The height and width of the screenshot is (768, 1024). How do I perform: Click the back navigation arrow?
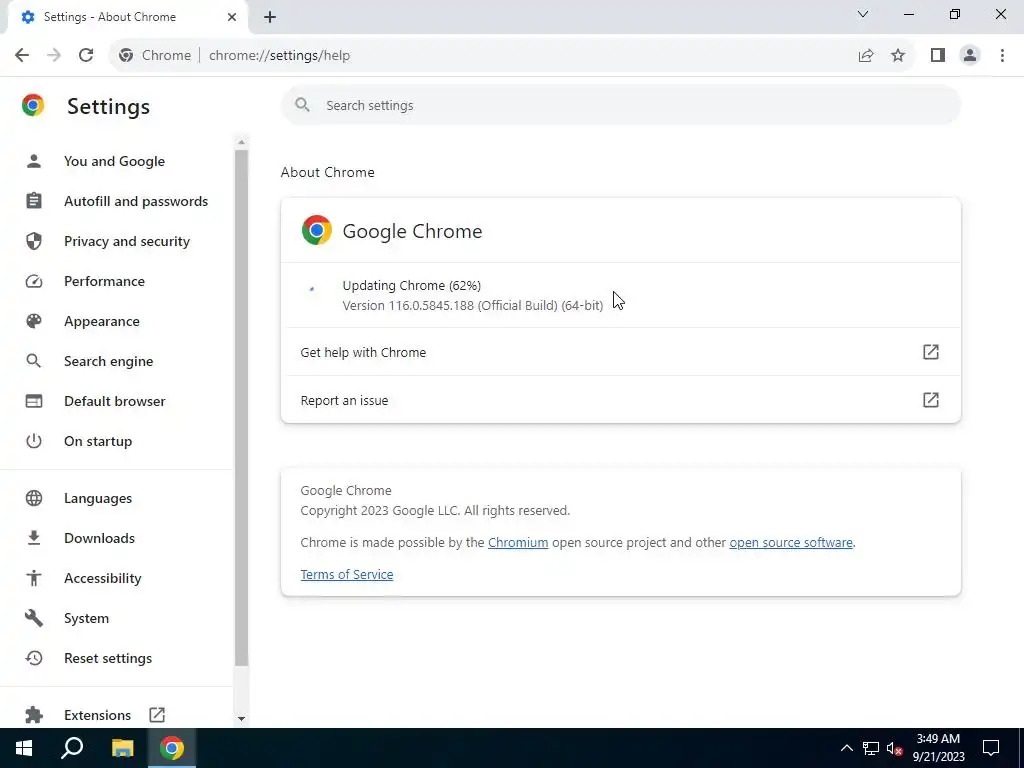[x=22, y=56]
